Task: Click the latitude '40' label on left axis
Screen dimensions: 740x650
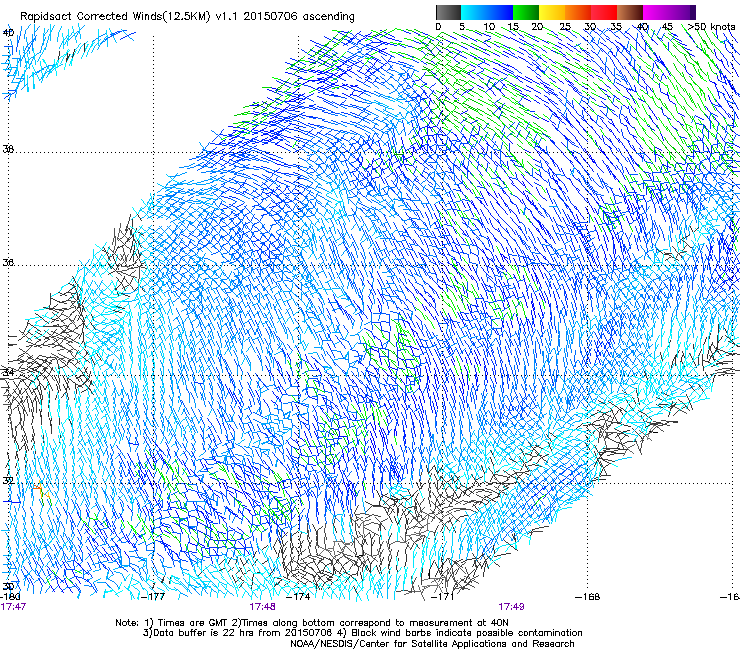Action: [x=8, y=33]
